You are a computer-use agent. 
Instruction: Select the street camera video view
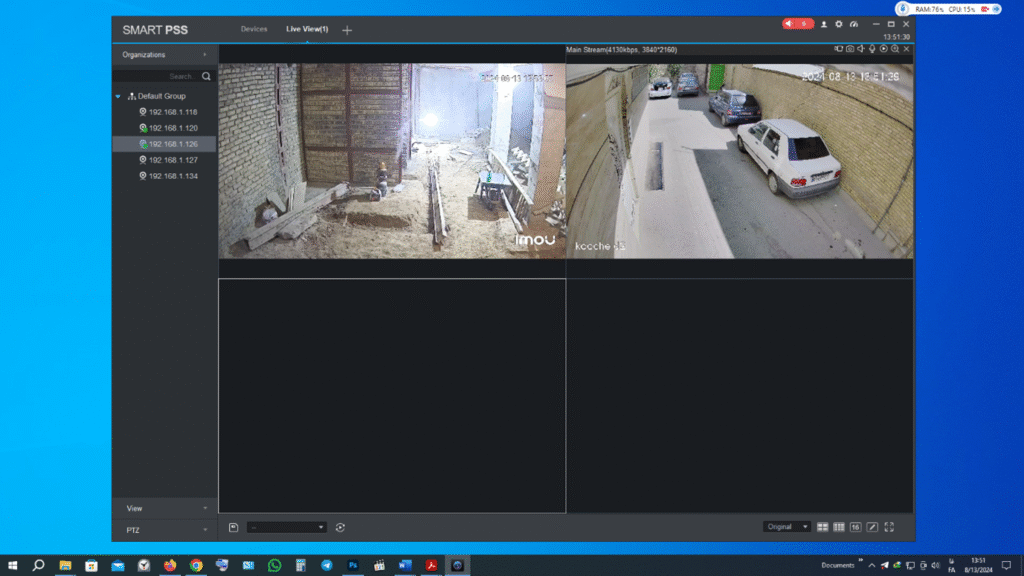(x=739, y=161)
